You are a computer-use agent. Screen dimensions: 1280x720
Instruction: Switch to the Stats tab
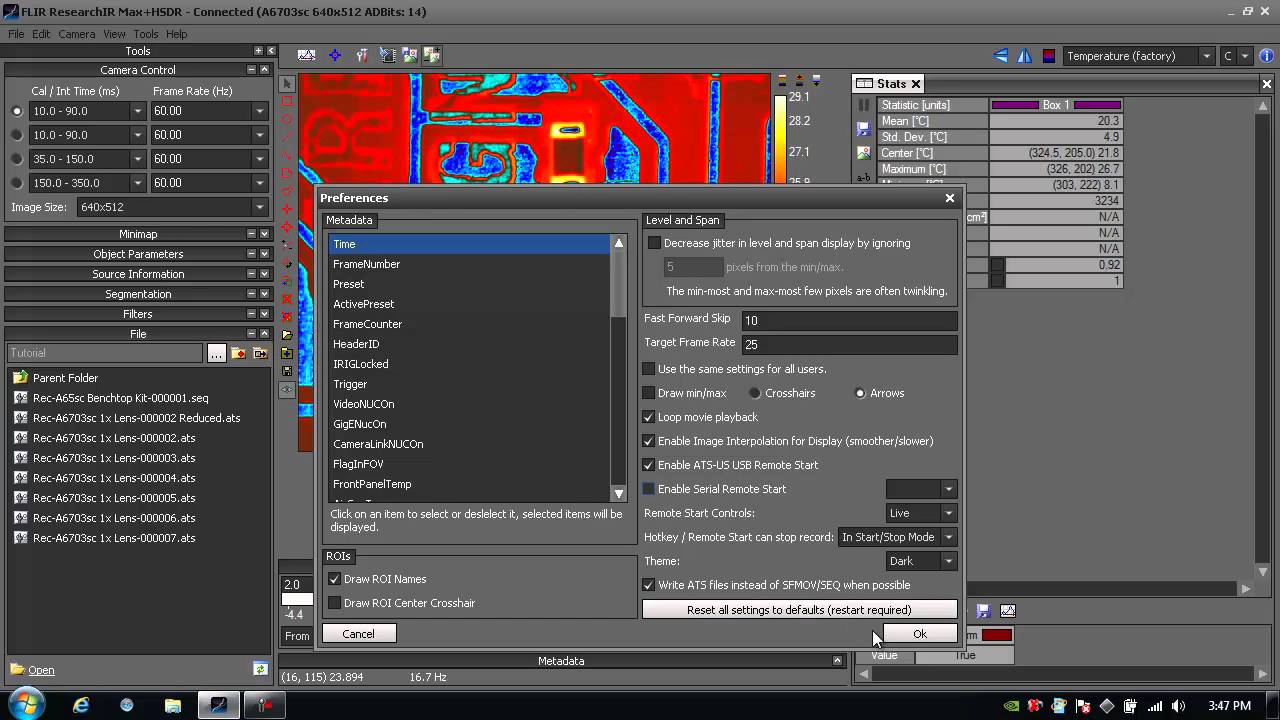click(890, 84)
